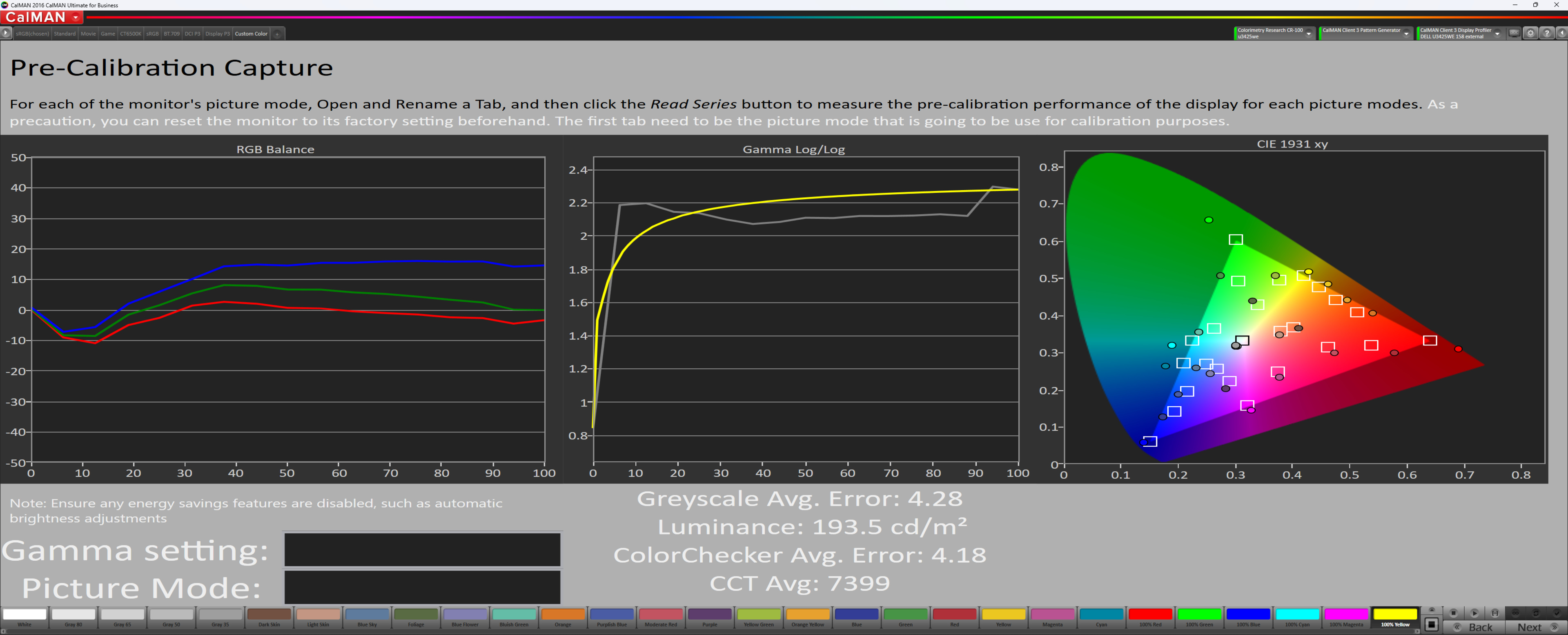Toggle the checkmark icon near Next
1568x635 pixels.
pyautogui.click(x=1557, y=613)
